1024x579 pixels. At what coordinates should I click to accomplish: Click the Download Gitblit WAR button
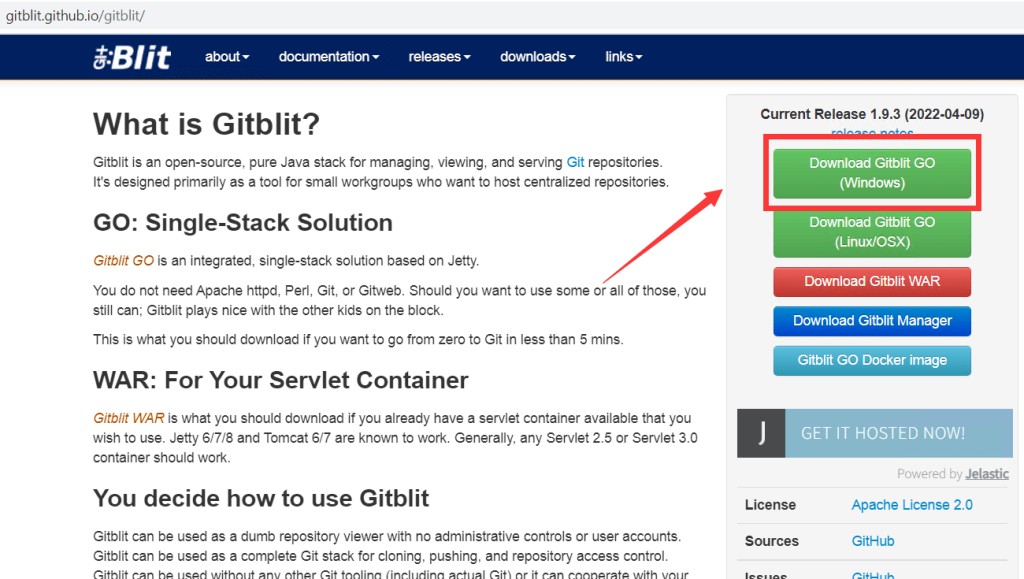pyautogui.click(x=872, y=281)
